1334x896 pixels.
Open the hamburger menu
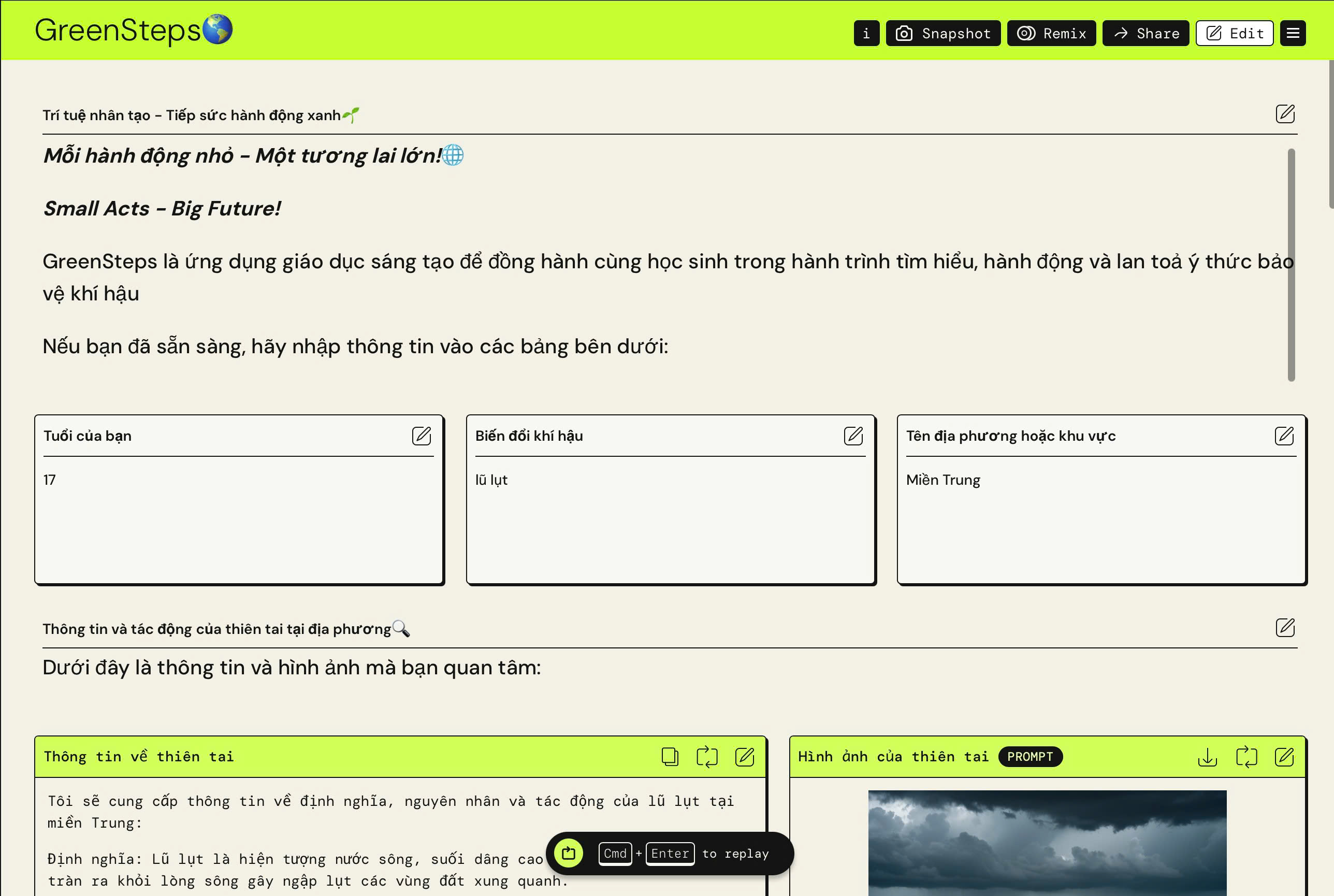pyautogui.click(x=1293, y=33)
